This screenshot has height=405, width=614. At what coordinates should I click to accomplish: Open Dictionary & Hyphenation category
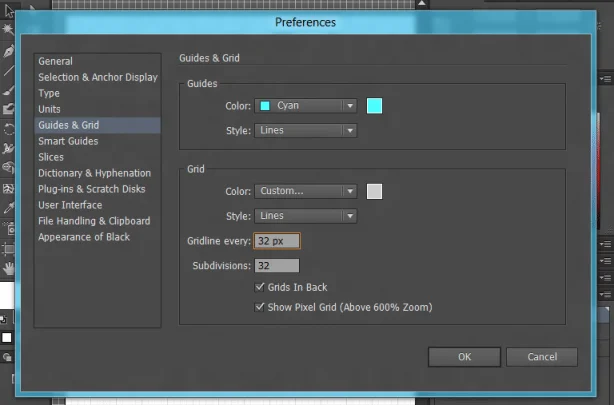point(98,173)
